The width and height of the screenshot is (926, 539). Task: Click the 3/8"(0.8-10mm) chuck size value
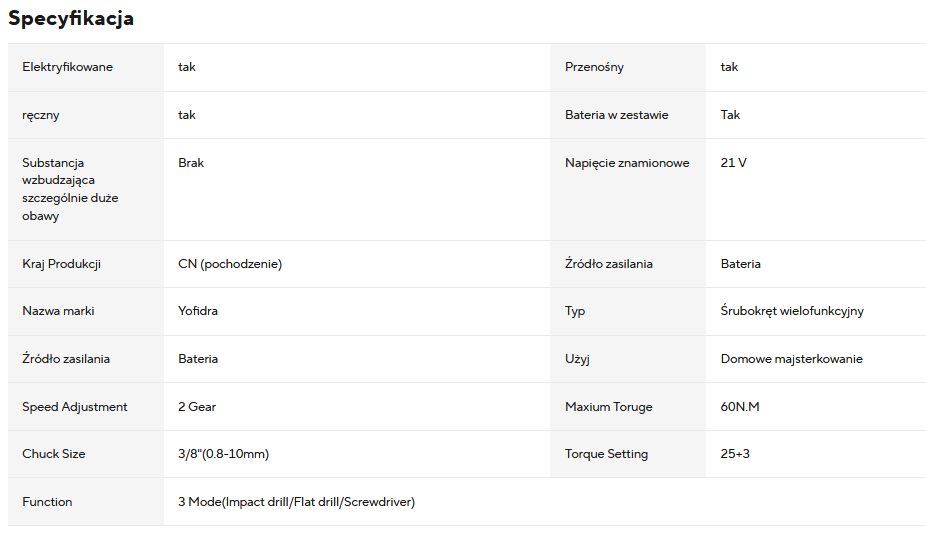(x=224, y=454)
